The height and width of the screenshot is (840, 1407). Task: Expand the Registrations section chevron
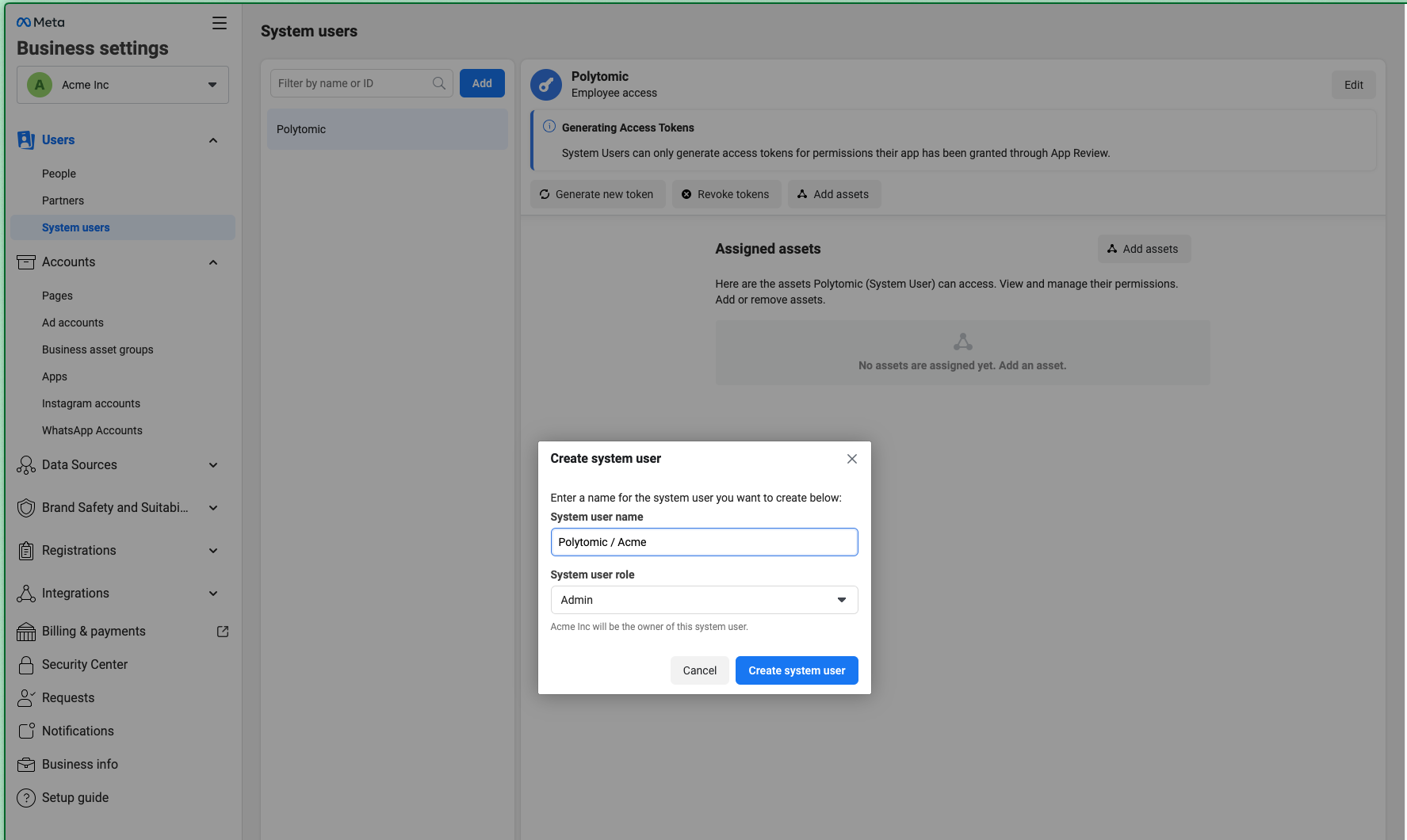[x=213, y=551]
